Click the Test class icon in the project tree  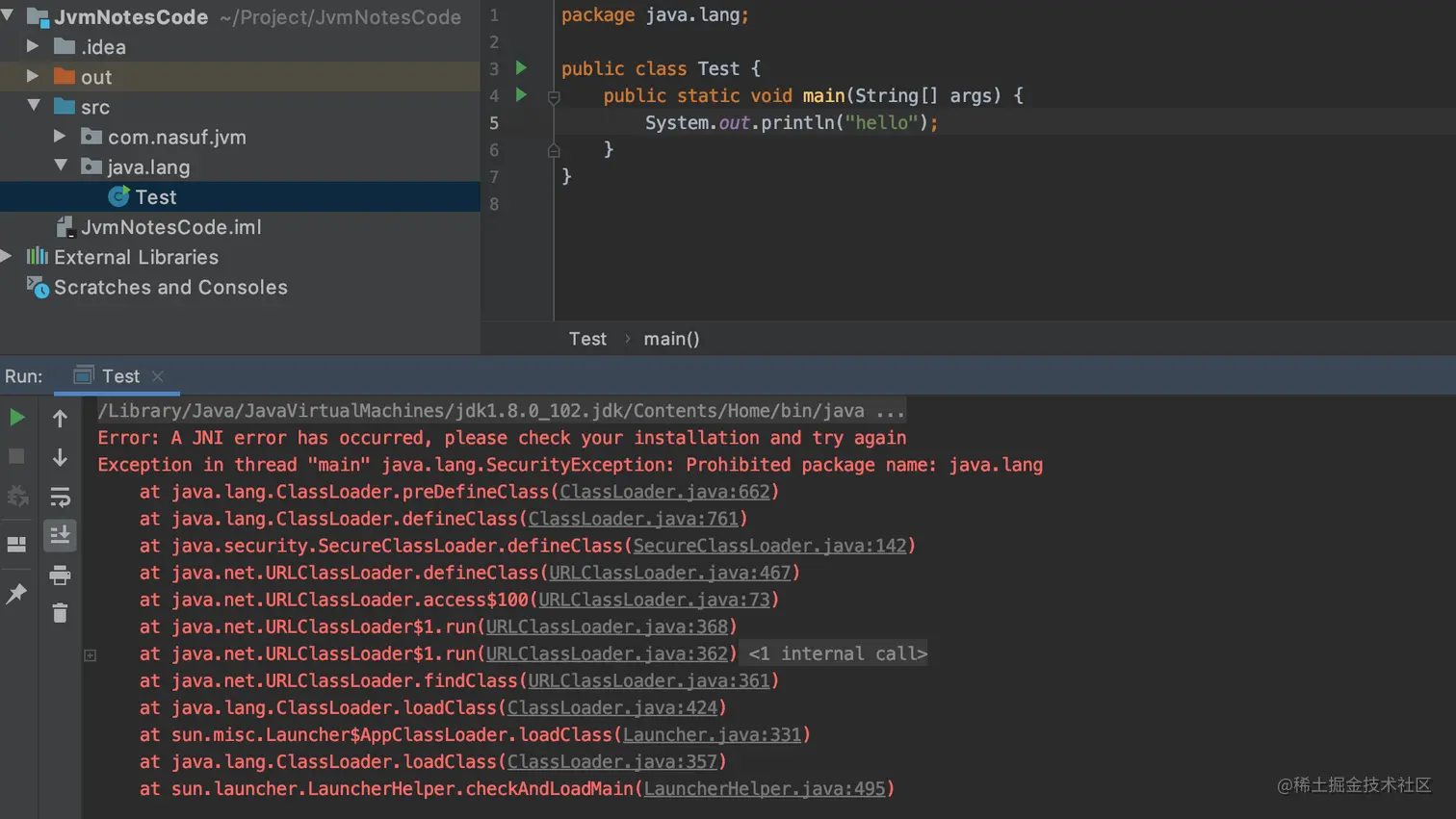(118, 196)
